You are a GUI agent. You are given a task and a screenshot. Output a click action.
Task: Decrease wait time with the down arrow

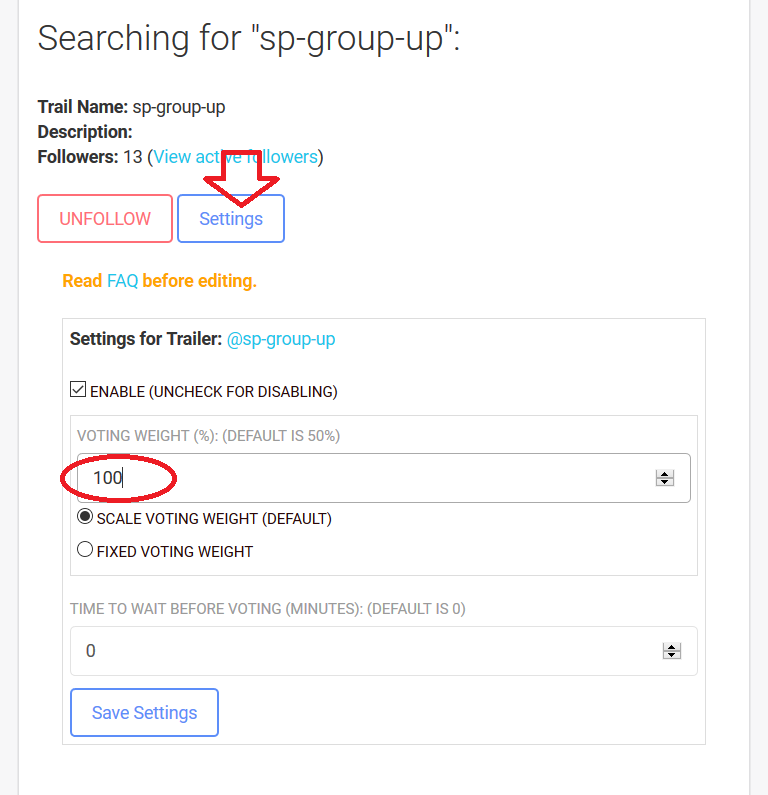[x=672, y=656]
